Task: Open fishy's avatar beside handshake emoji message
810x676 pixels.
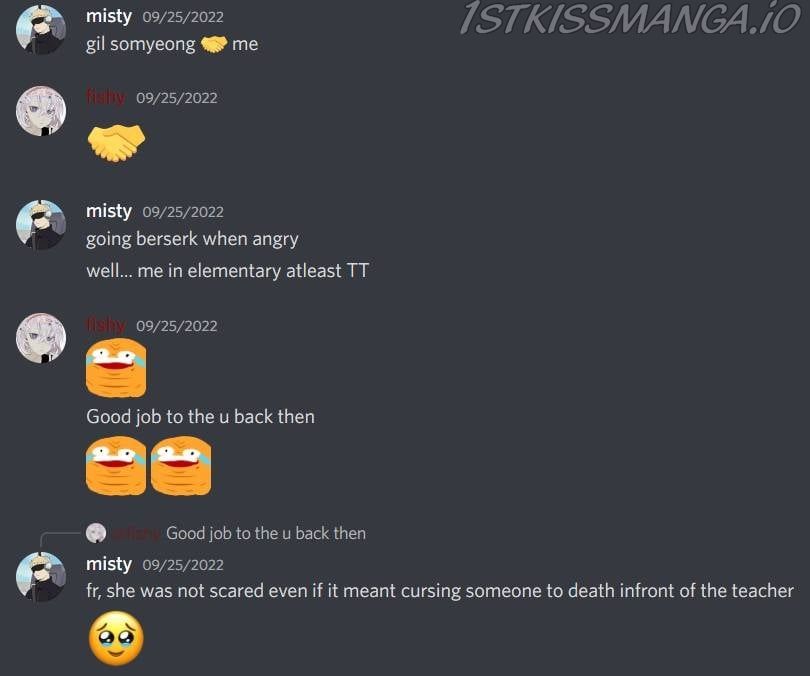Action: [x=41, y=111]
